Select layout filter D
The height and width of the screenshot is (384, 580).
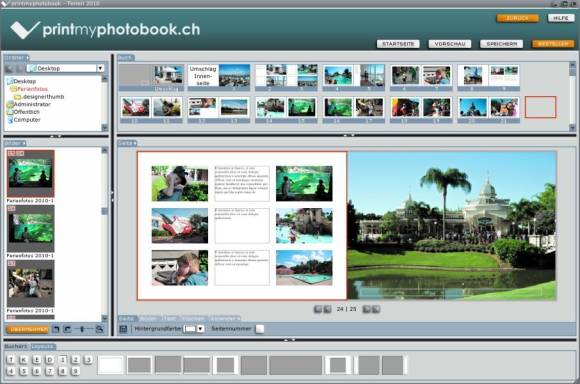tap(50, 360)
